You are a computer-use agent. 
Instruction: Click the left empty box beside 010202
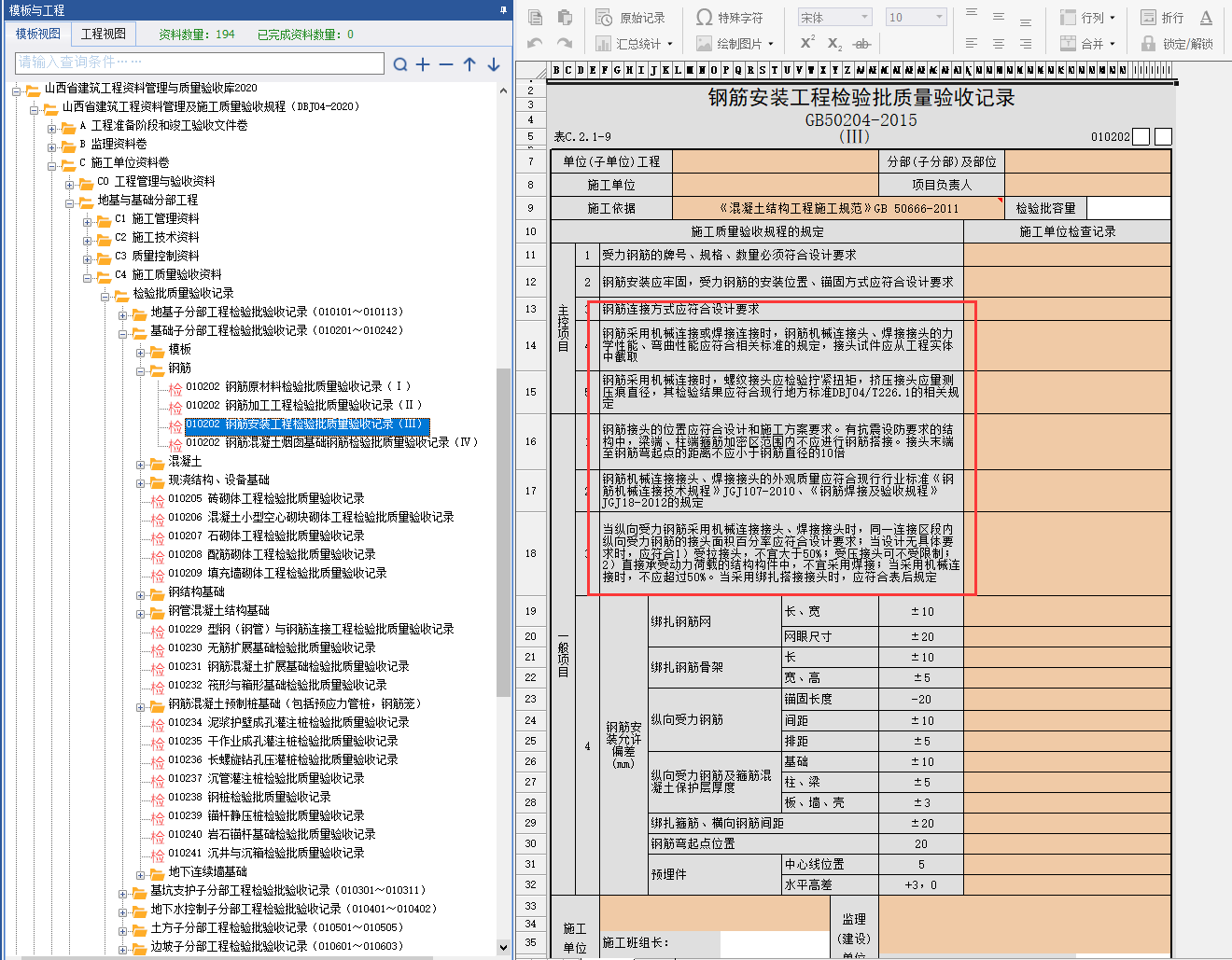point(1141,137)
